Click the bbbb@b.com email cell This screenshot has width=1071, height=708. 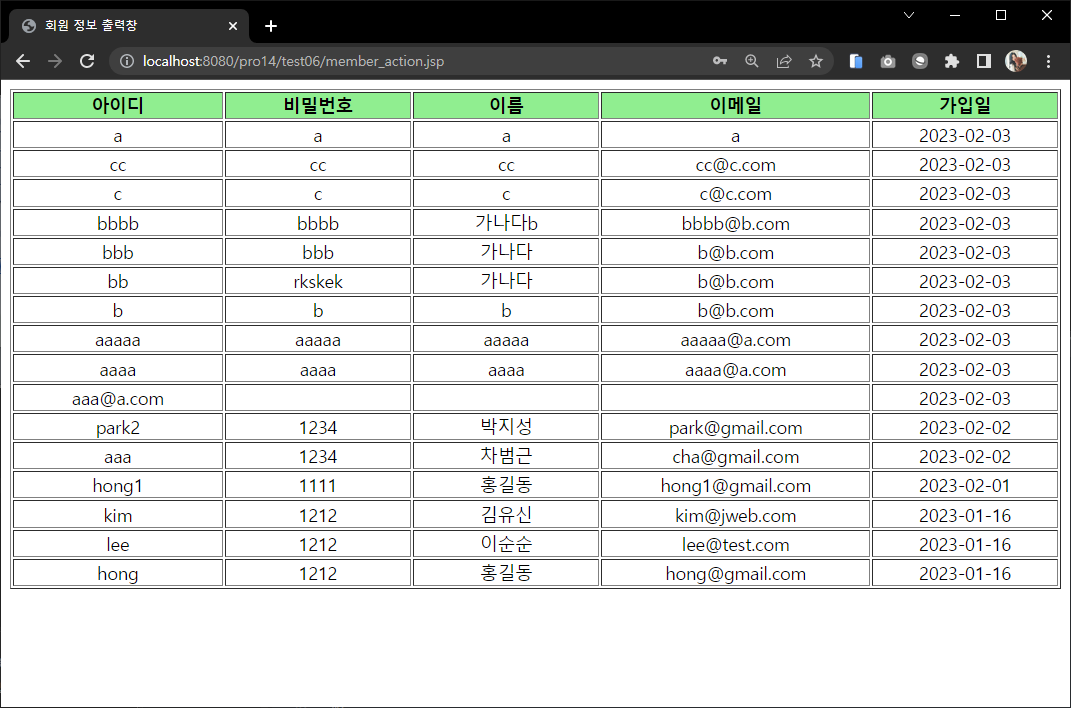pyautogui.click(x=736, y=223)
